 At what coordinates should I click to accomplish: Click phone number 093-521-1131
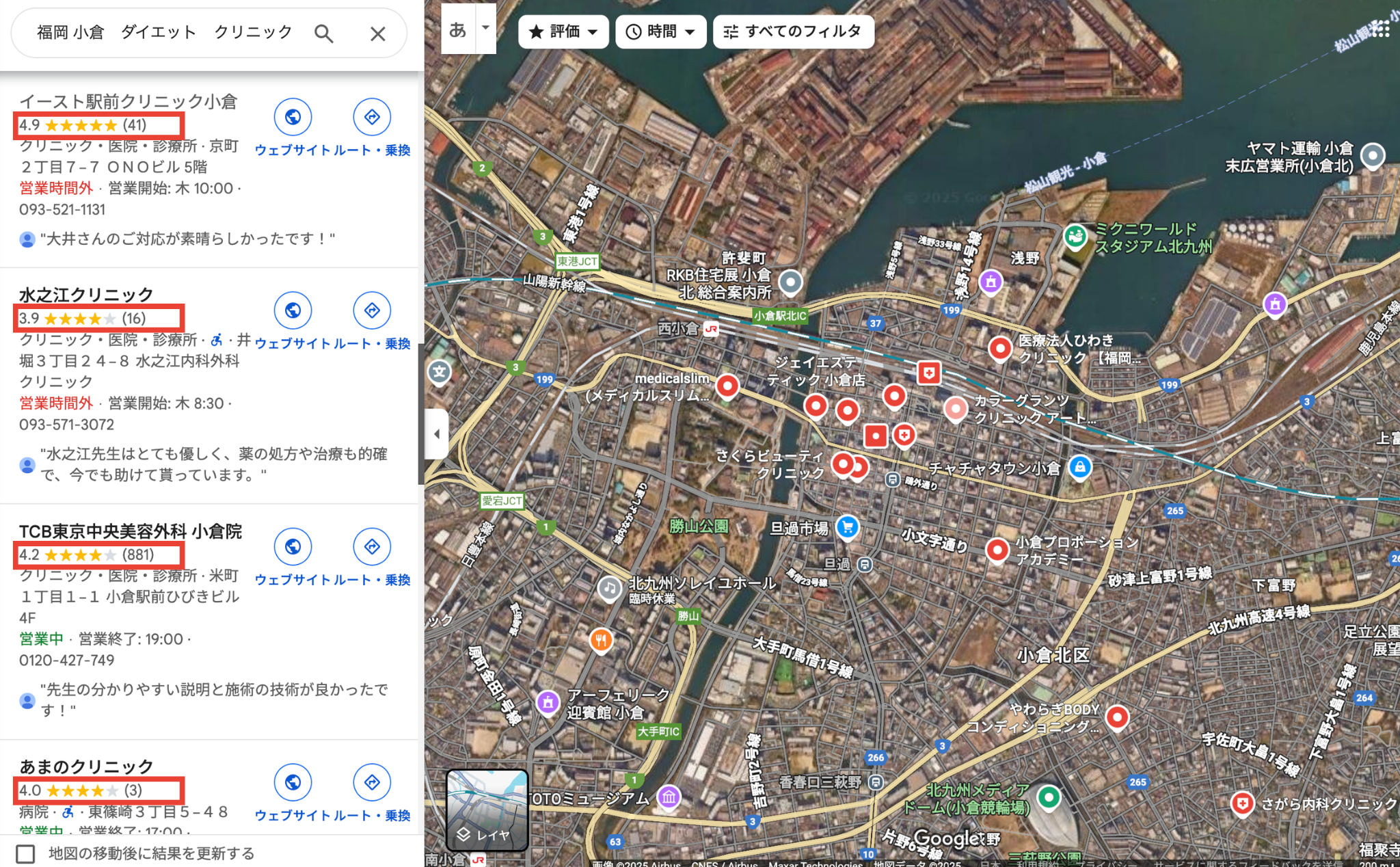[62, 209]
